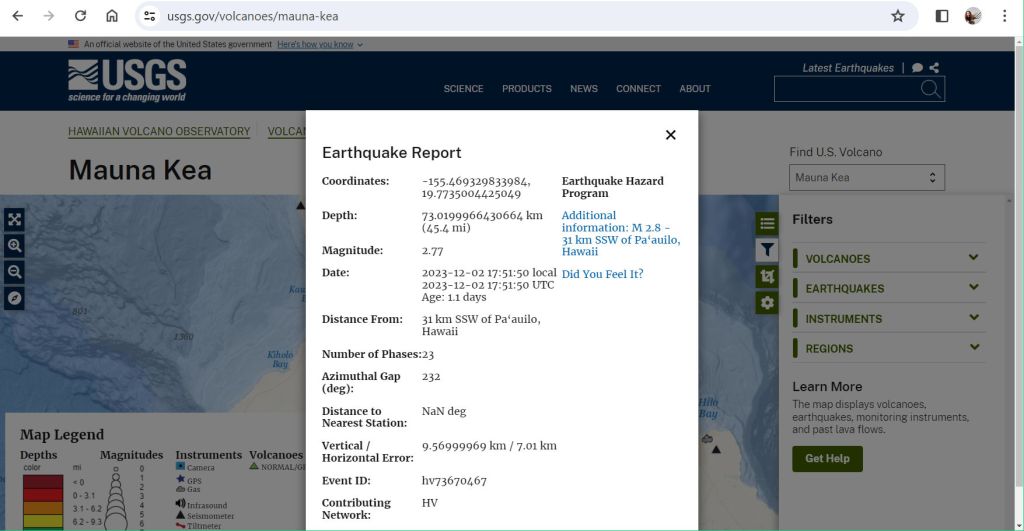
Task: Open the map legend list icon
Action: click(767, 224)
